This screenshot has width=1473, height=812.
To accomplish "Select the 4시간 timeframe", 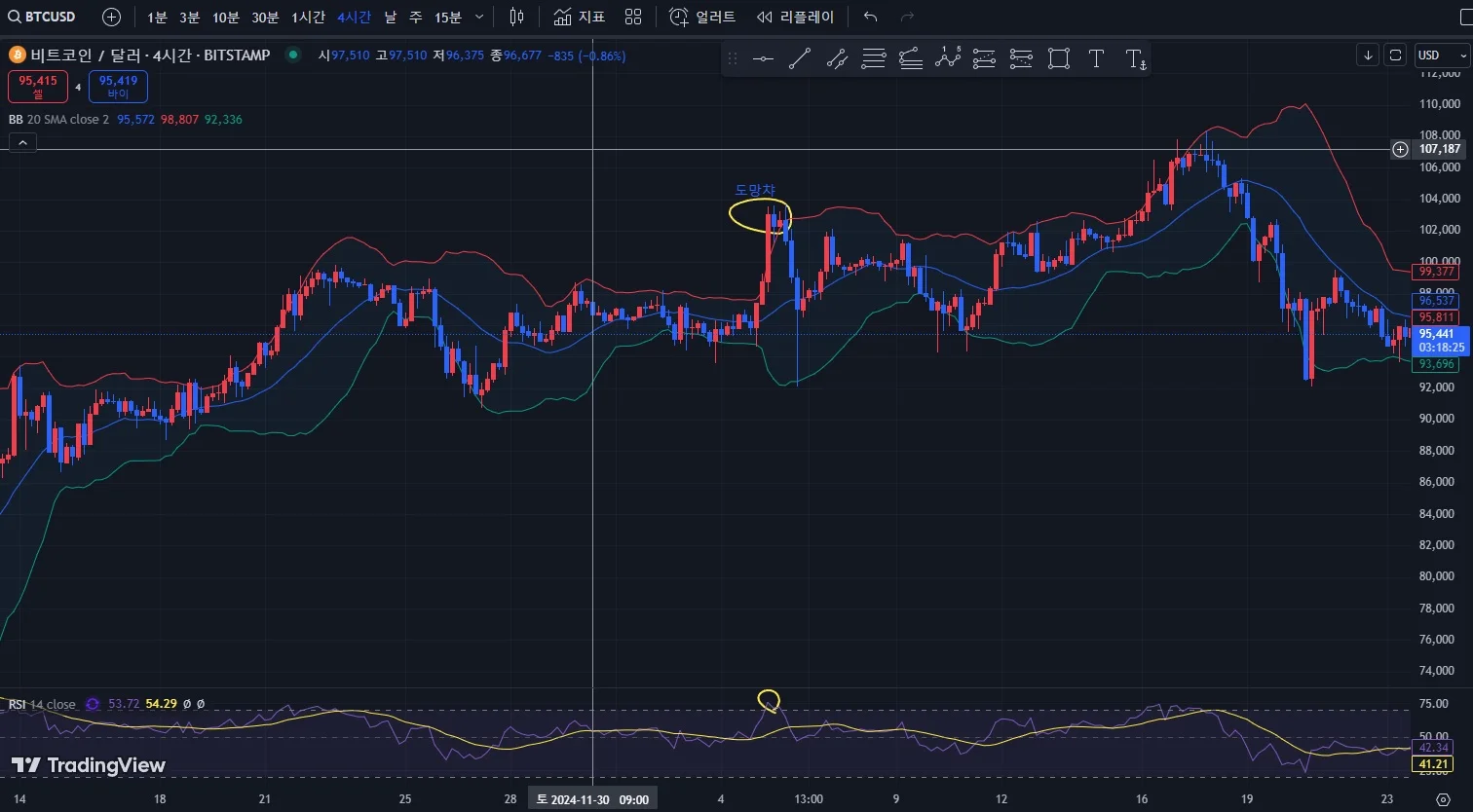I will click(x=354, y=18).
